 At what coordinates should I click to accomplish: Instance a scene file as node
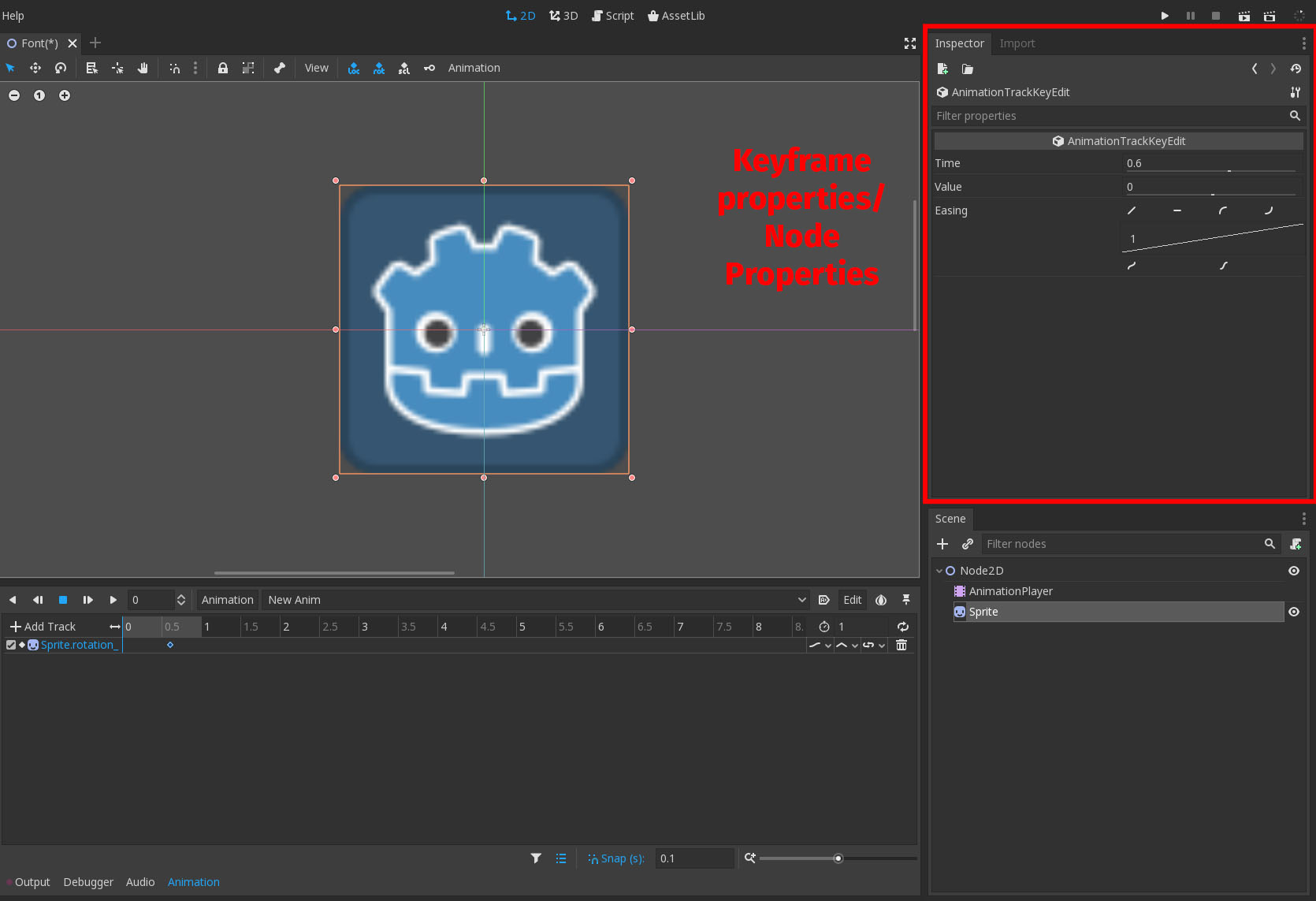click(x=968, y=544)
